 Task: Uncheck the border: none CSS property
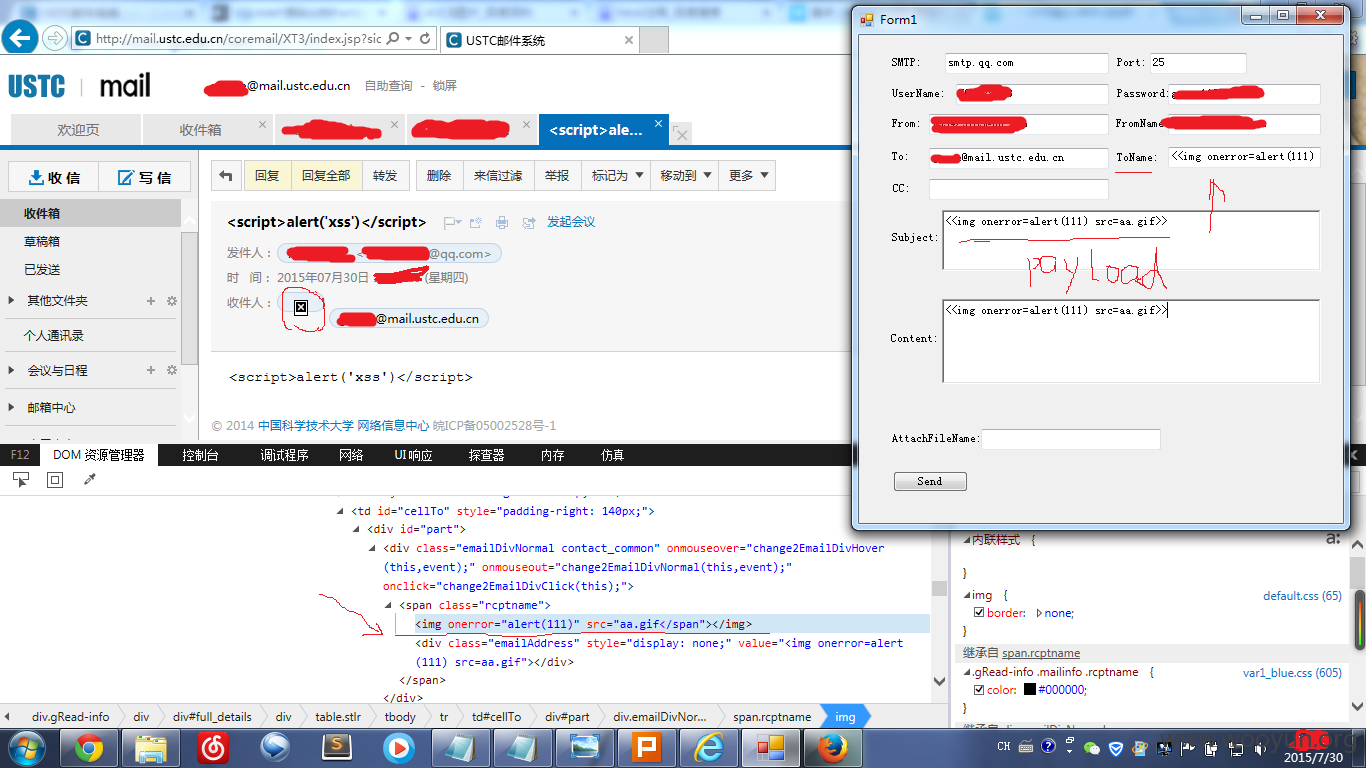[x=980, y=613]
